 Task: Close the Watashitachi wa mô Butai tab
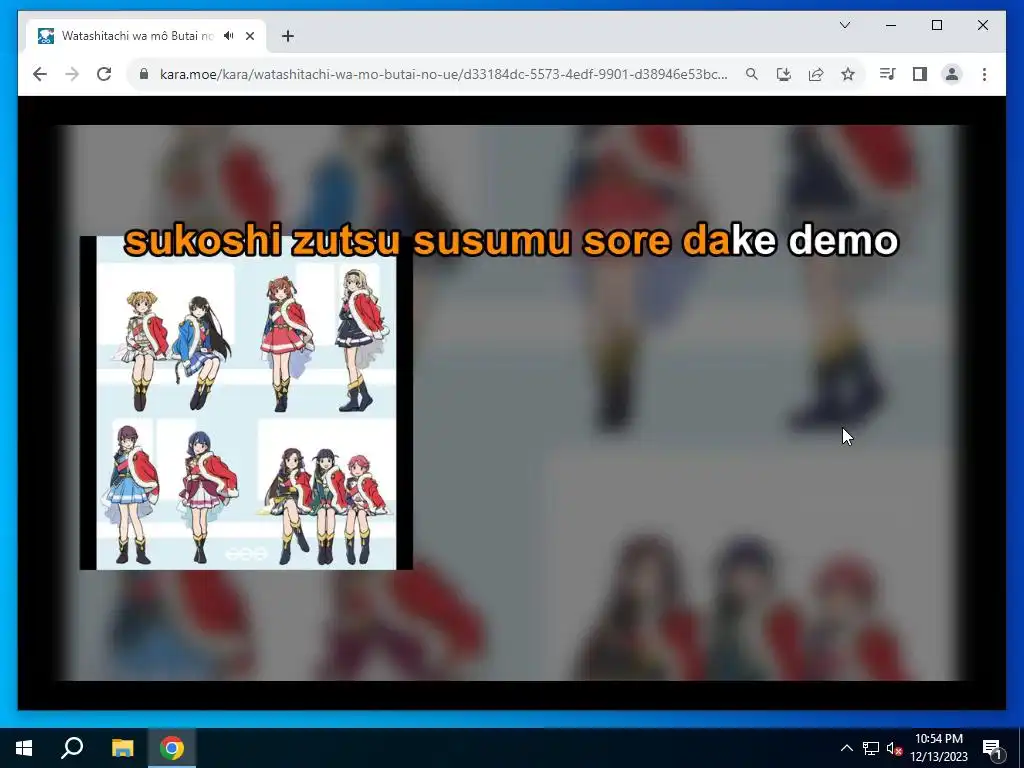(x=249, y=36)
